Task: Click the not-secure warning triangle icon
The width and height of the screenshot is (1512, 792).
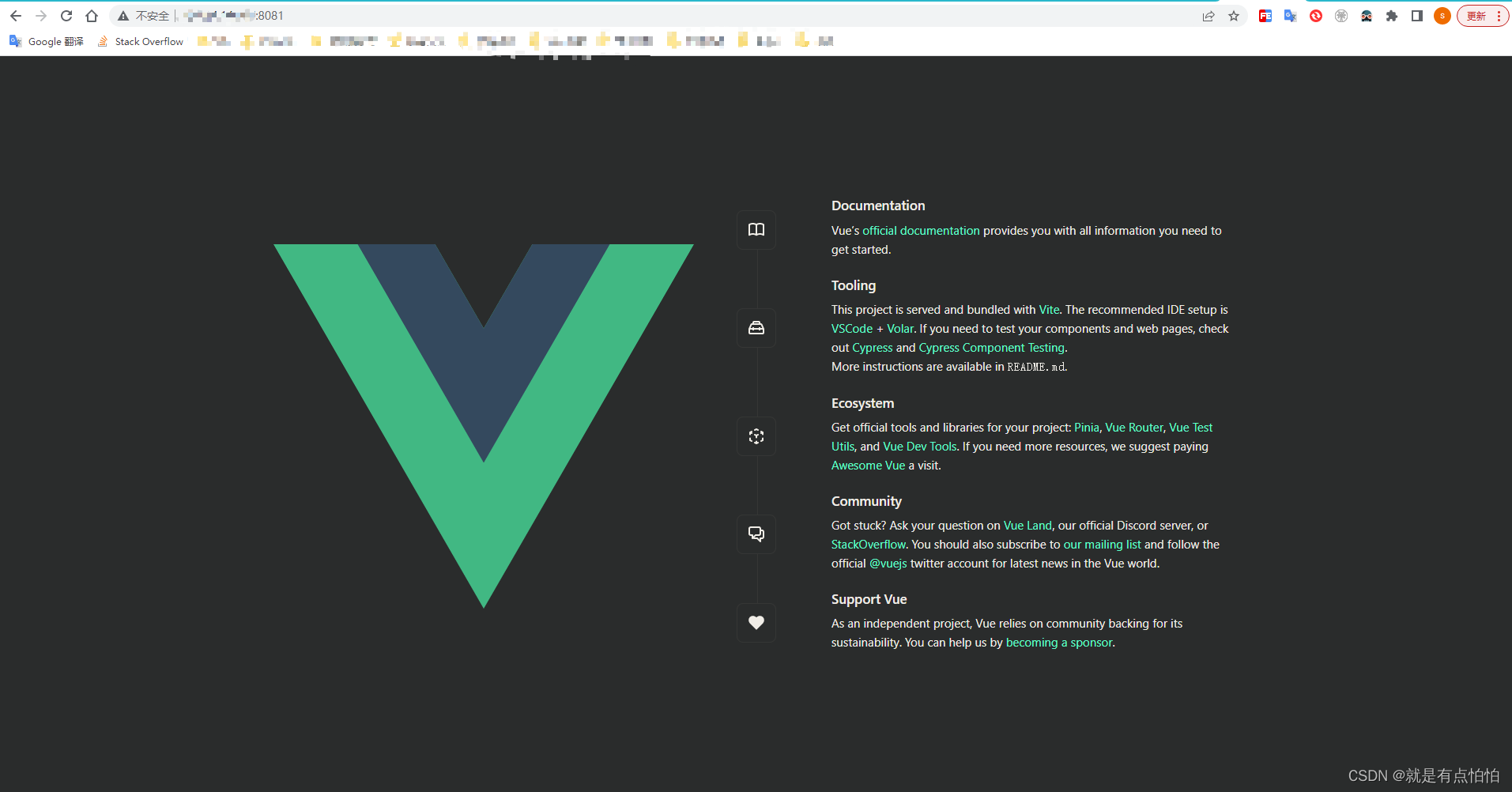Action: click(x=123, y=16)
